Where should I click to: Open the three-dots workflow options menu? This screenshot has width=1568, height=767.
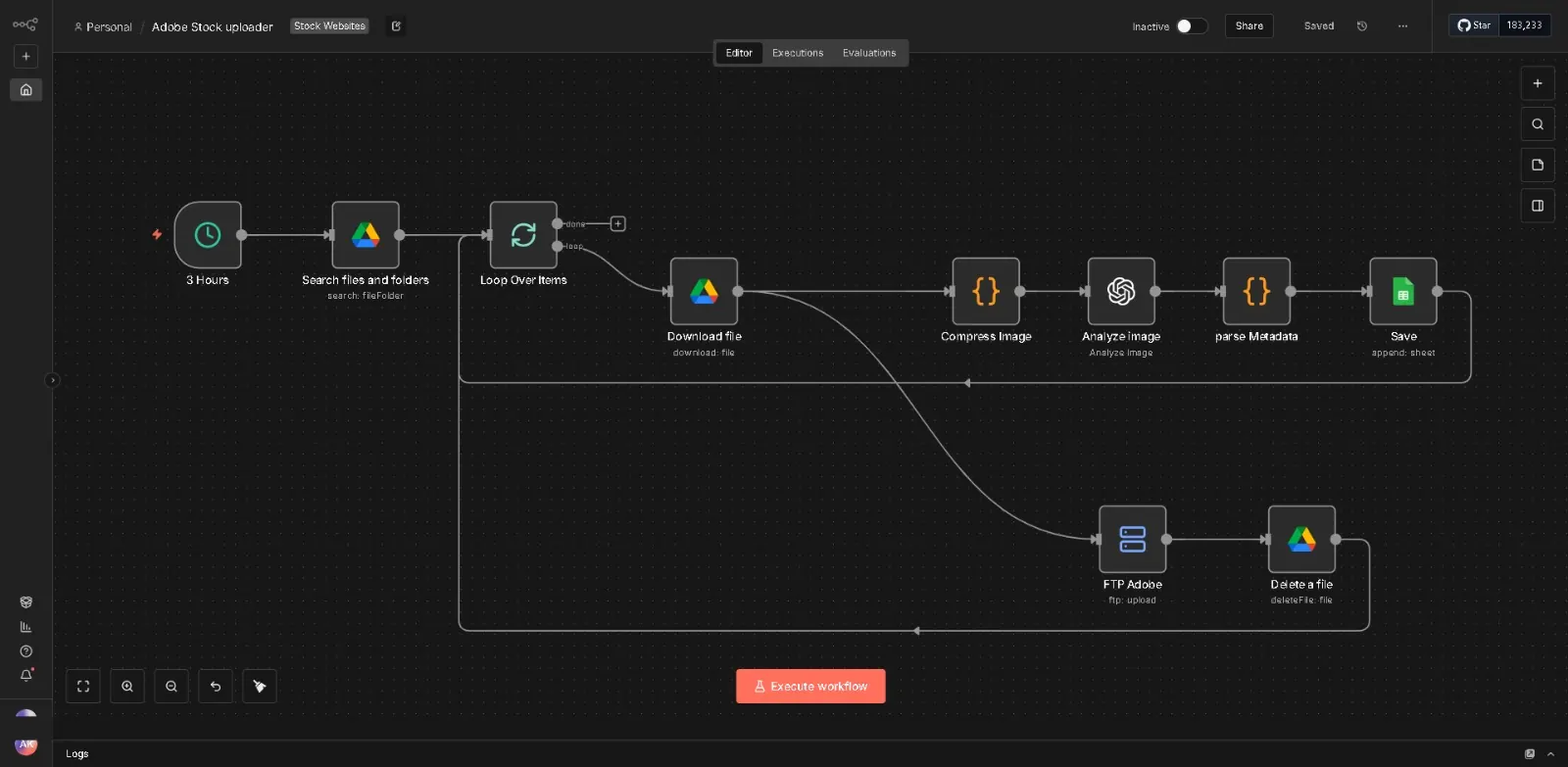[1402, 26]
